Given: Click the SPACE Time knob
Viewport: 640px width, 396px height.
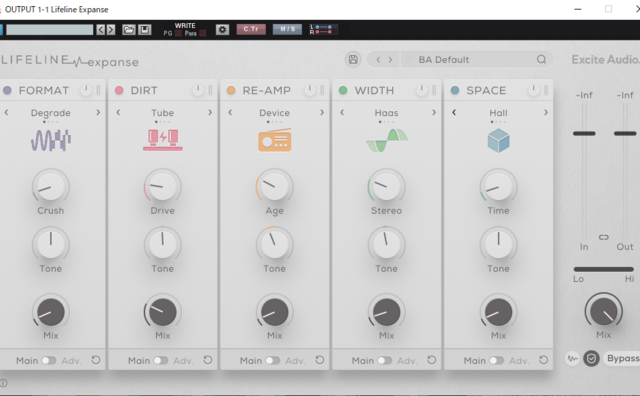Looking at the screenshot, I should click(498, 186).
